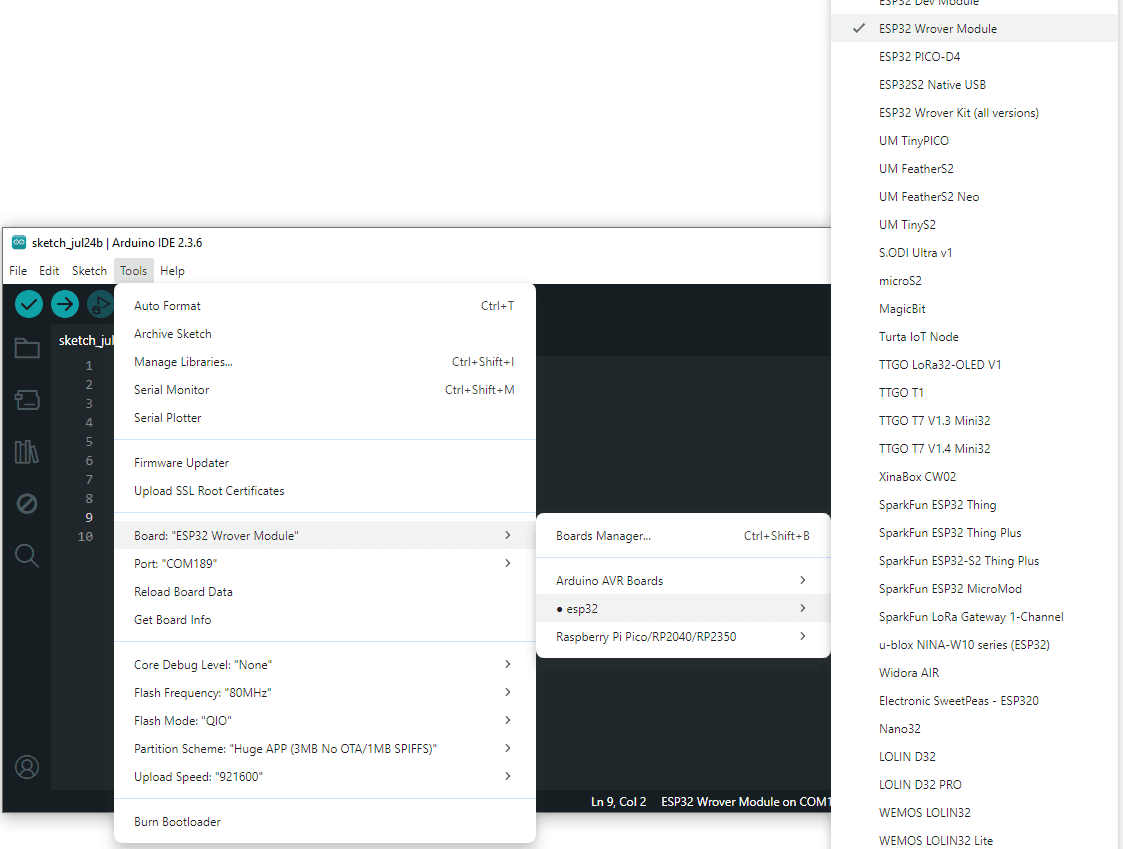This screenshot has width=1123, height=849.
Task: Click the user account profile icon
Action: (27, 767)
